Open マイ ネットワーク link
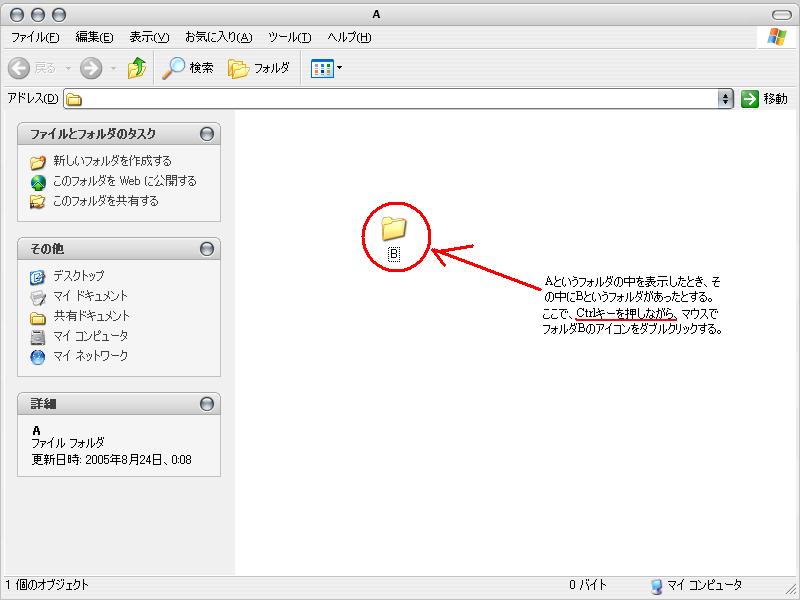This screenshot has height=600, width=800. click(91, 356)
